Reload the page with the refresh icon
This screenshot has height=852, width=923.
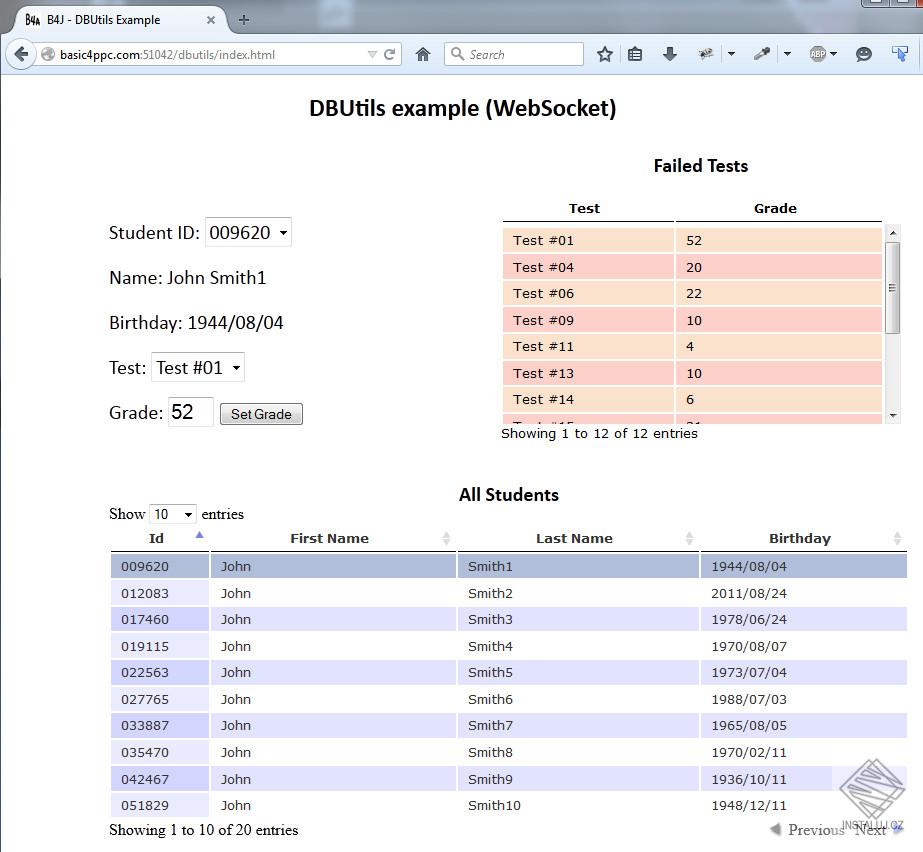(390, 54)
